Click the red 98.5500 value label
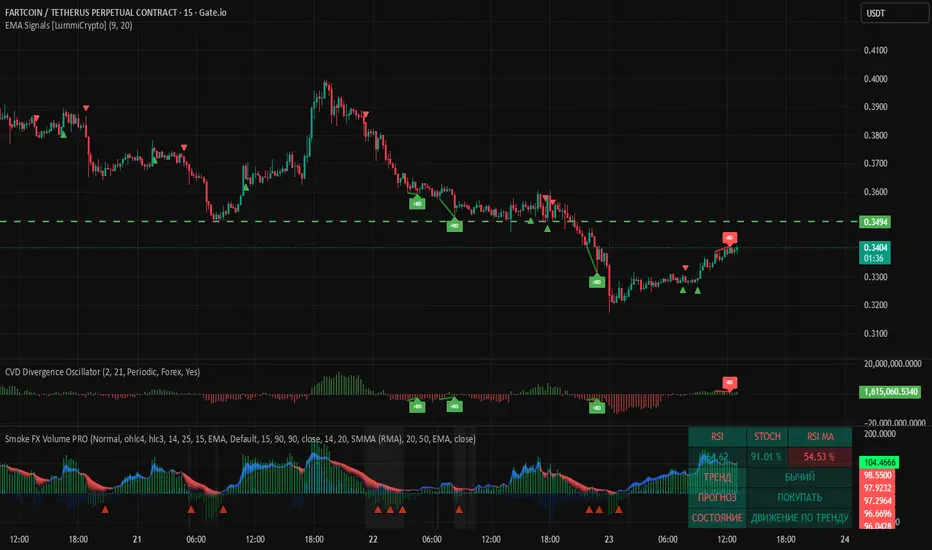The height and width of the screenshot is (550, 932). (x=877, y=475)
